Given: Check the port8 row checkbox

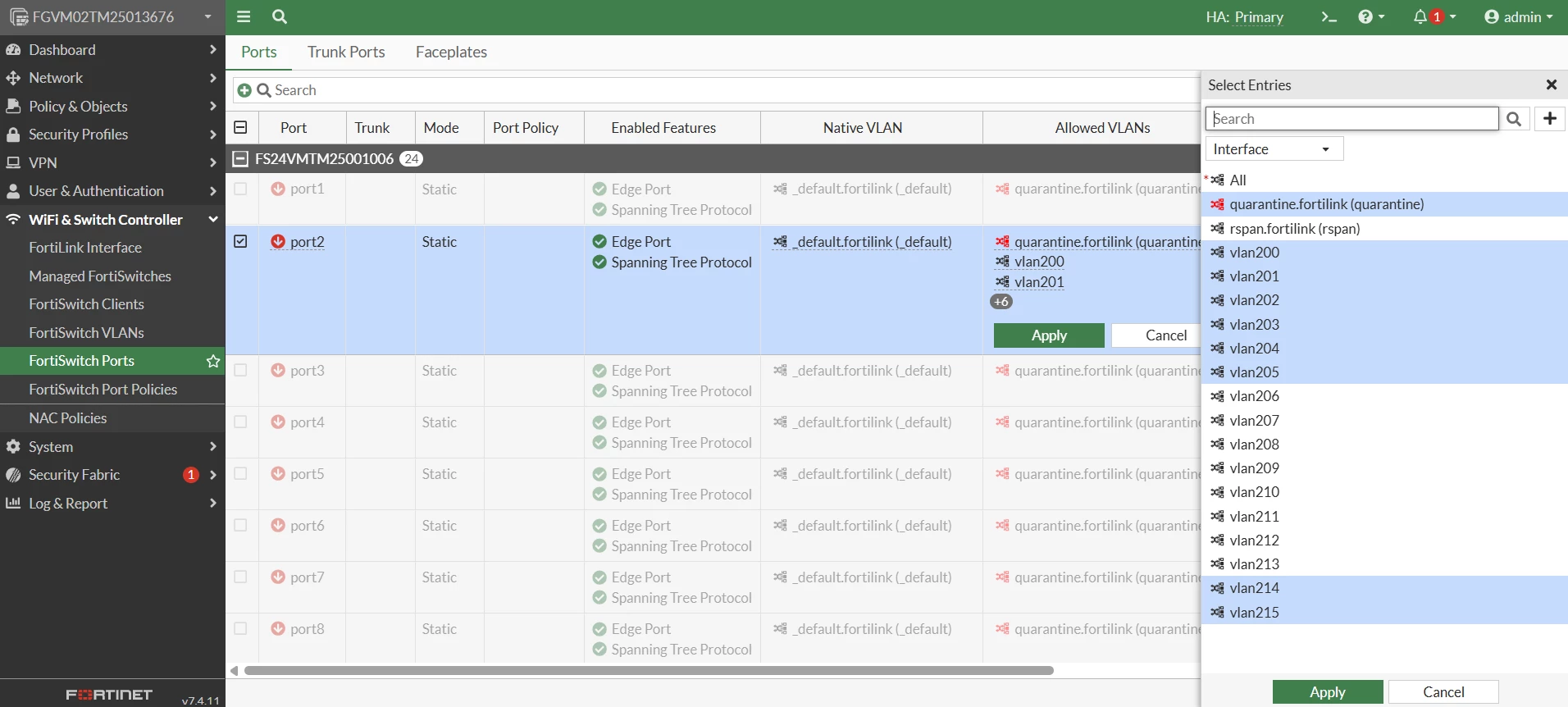Looking at the screenshot, I should tap(240, 628).
